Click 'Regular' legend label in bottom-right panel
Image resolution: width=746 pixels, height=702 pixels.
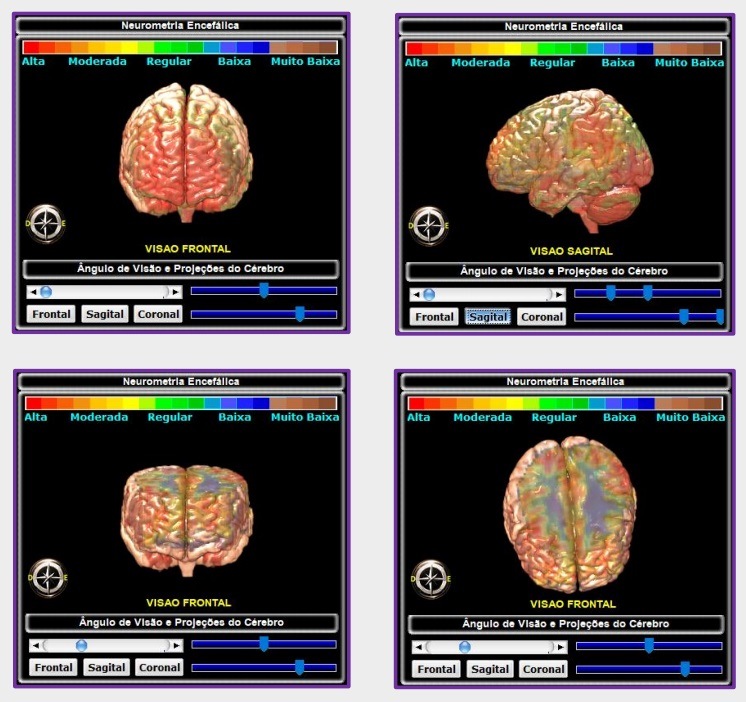tap(554, 418)
